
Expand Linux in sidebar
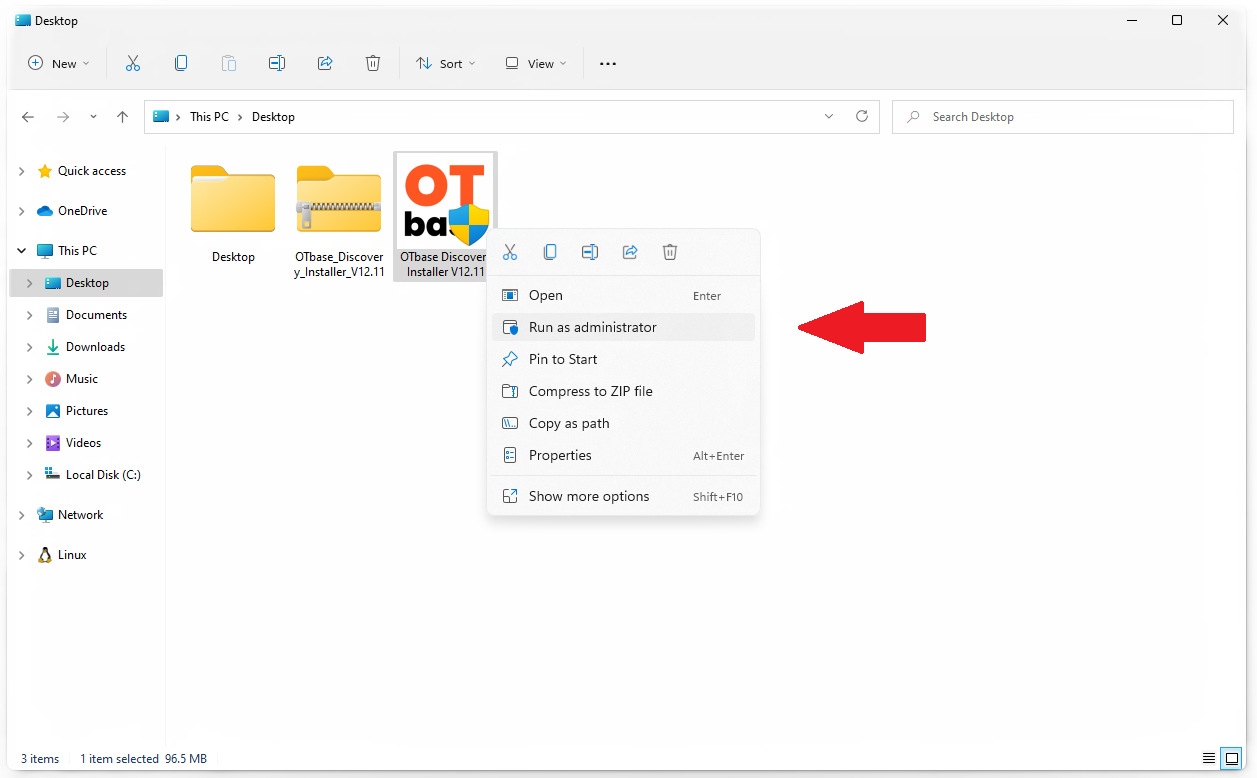[22, 555]
